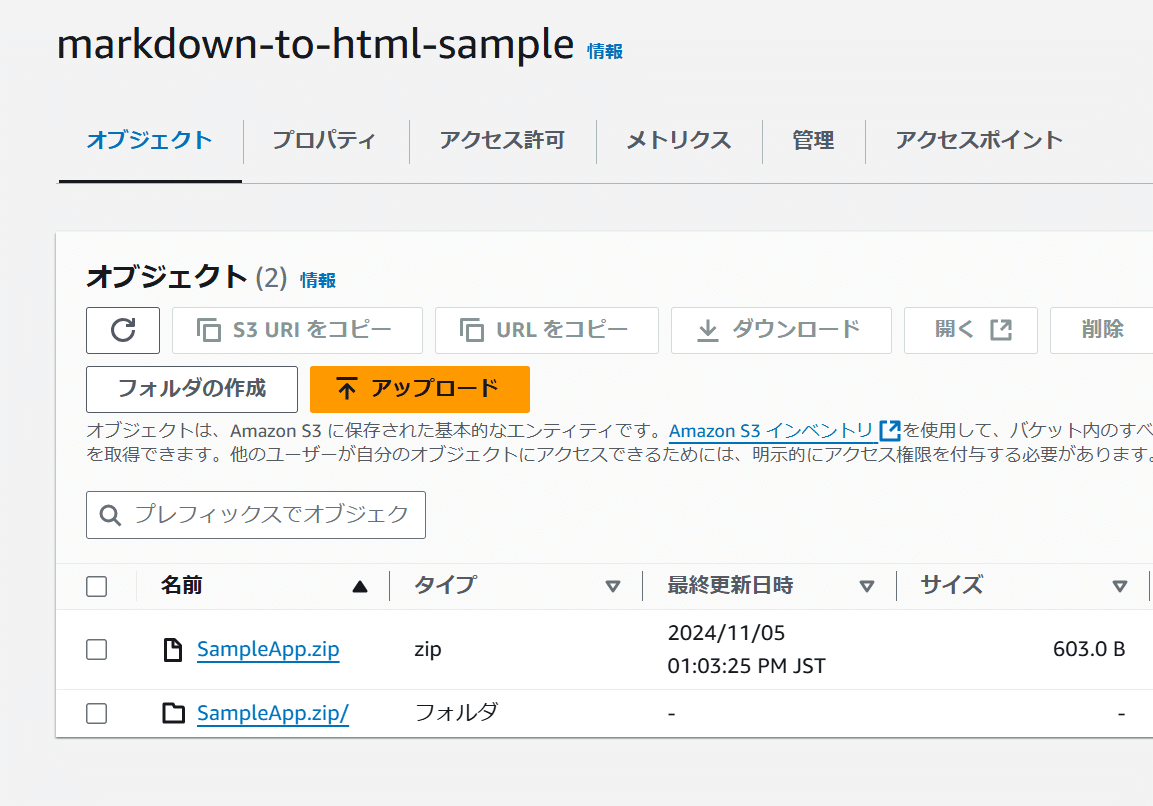The image size is (1153, 806).
Task: Switch to the プロパティ tab
Action: pyautogui.click(x=325, y=141)
